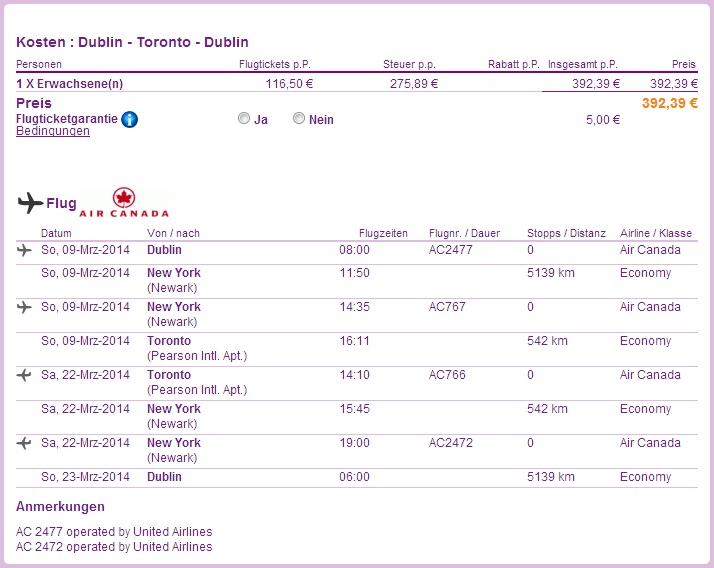Image resolution: width=714 pixels, height=568 pixels.
Task: Click the guarantee fee 5,00 €
Action: [603, 120]
